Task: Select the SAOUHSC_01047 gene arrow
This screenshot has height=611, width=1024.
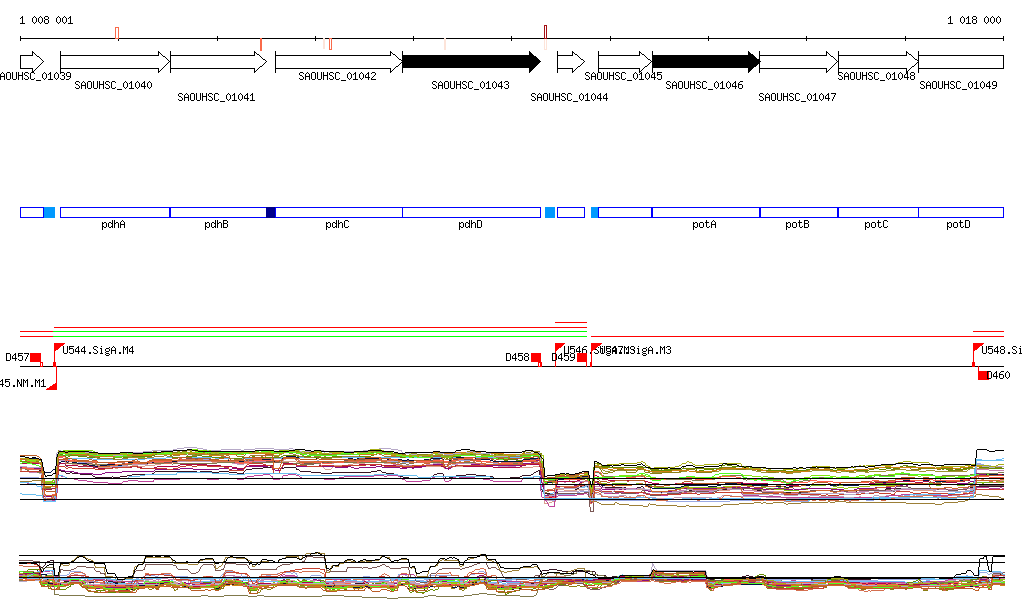Action: 799,62
